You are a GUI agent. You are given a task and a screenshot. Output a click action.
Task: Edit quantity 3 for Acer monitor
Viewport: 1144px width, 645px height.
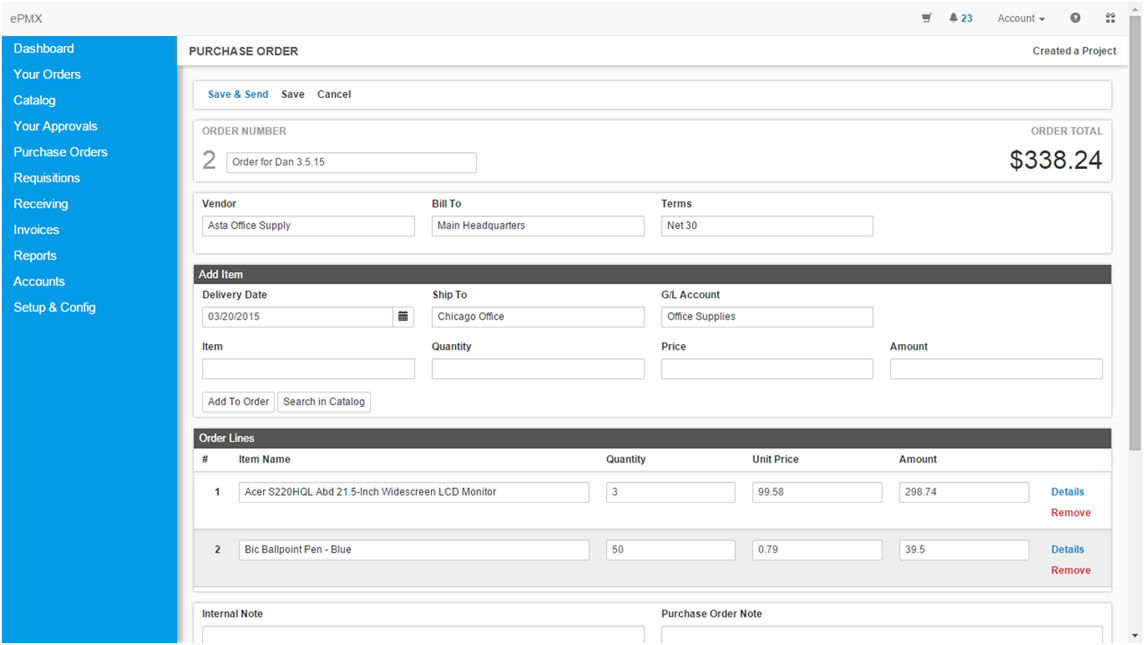670,493
